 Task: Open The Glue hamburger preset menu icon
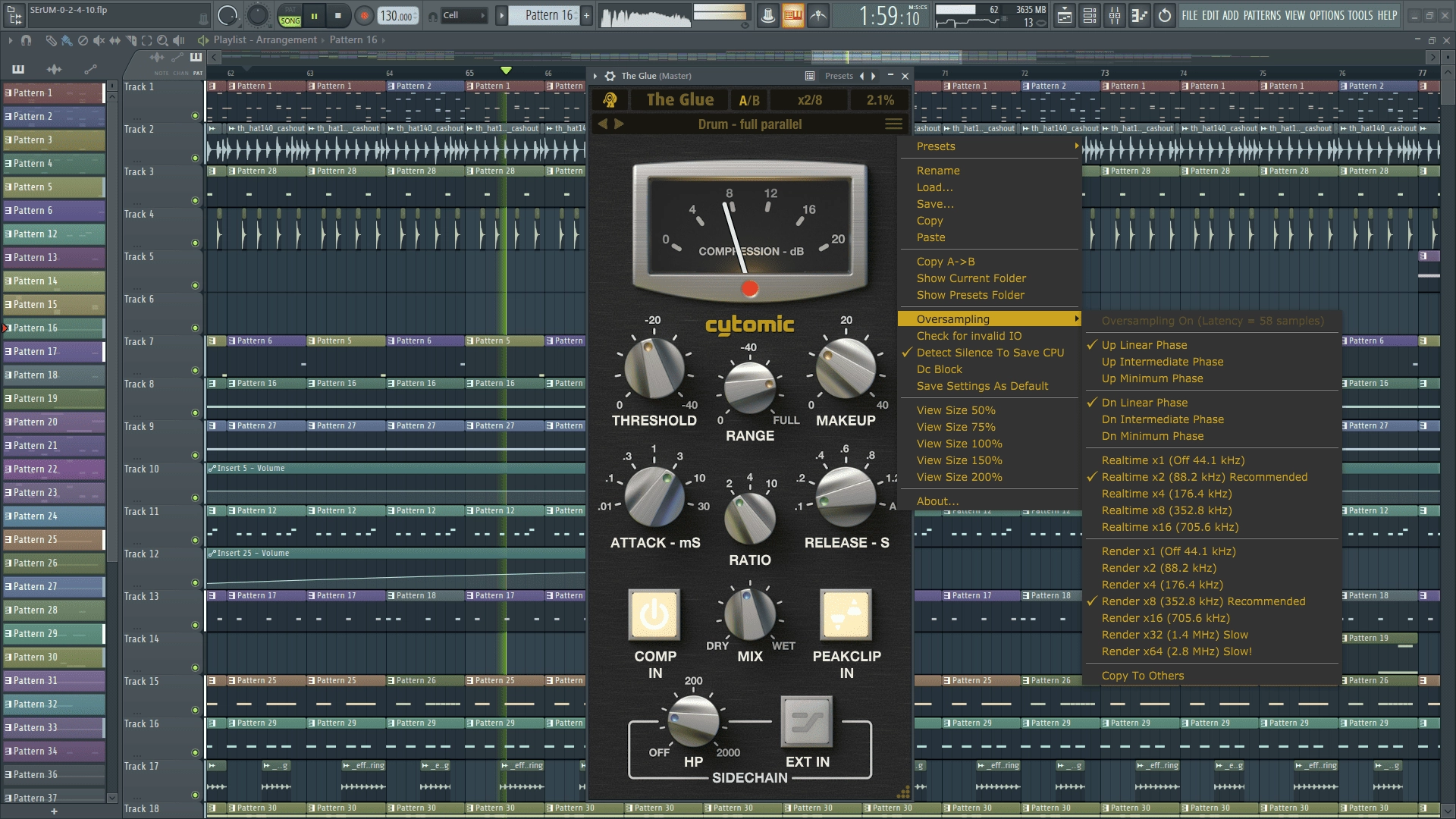(894, 124)
